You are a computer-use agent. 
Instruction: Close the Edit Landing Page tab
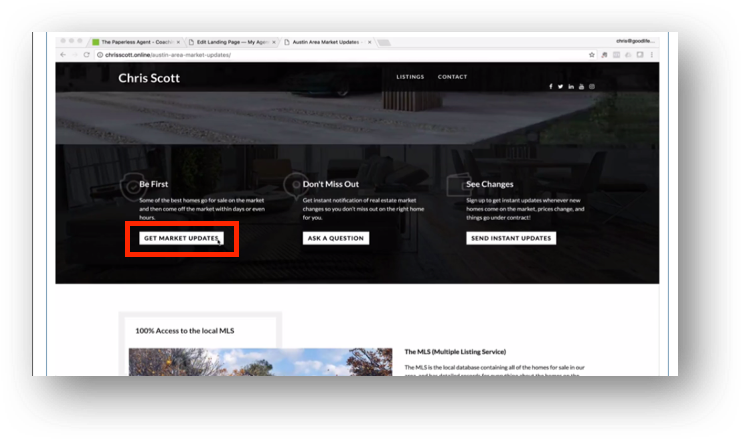(x=274, y=42)
